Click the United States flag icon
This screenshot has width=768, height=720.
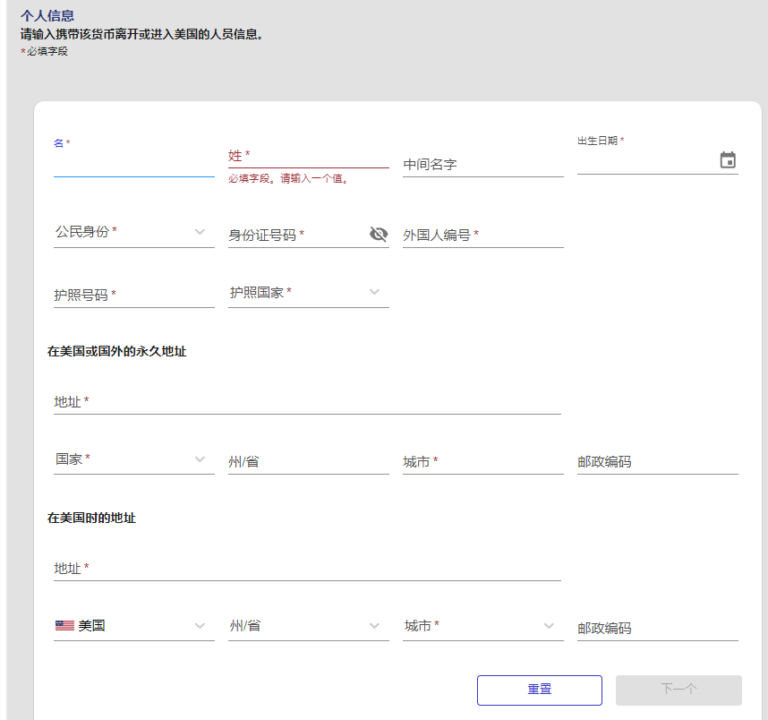65,625
